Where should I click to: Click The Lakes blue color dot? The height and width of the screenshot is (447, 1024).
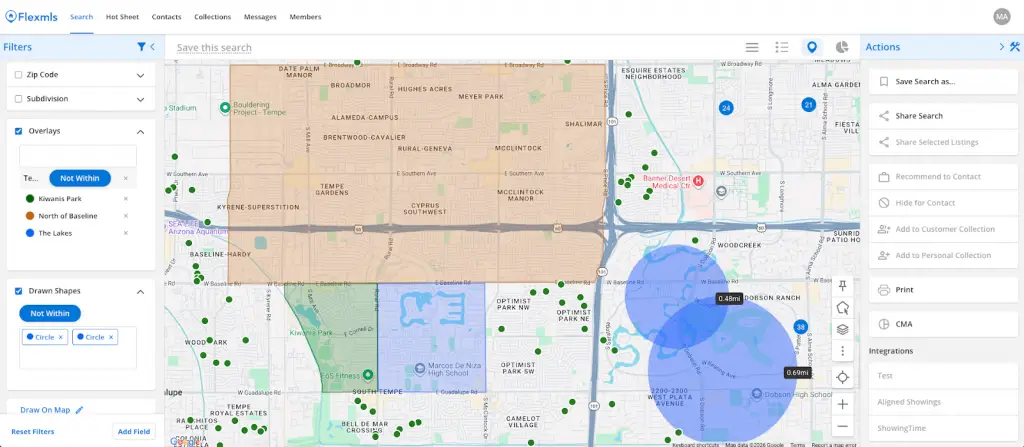coord(30,233)
